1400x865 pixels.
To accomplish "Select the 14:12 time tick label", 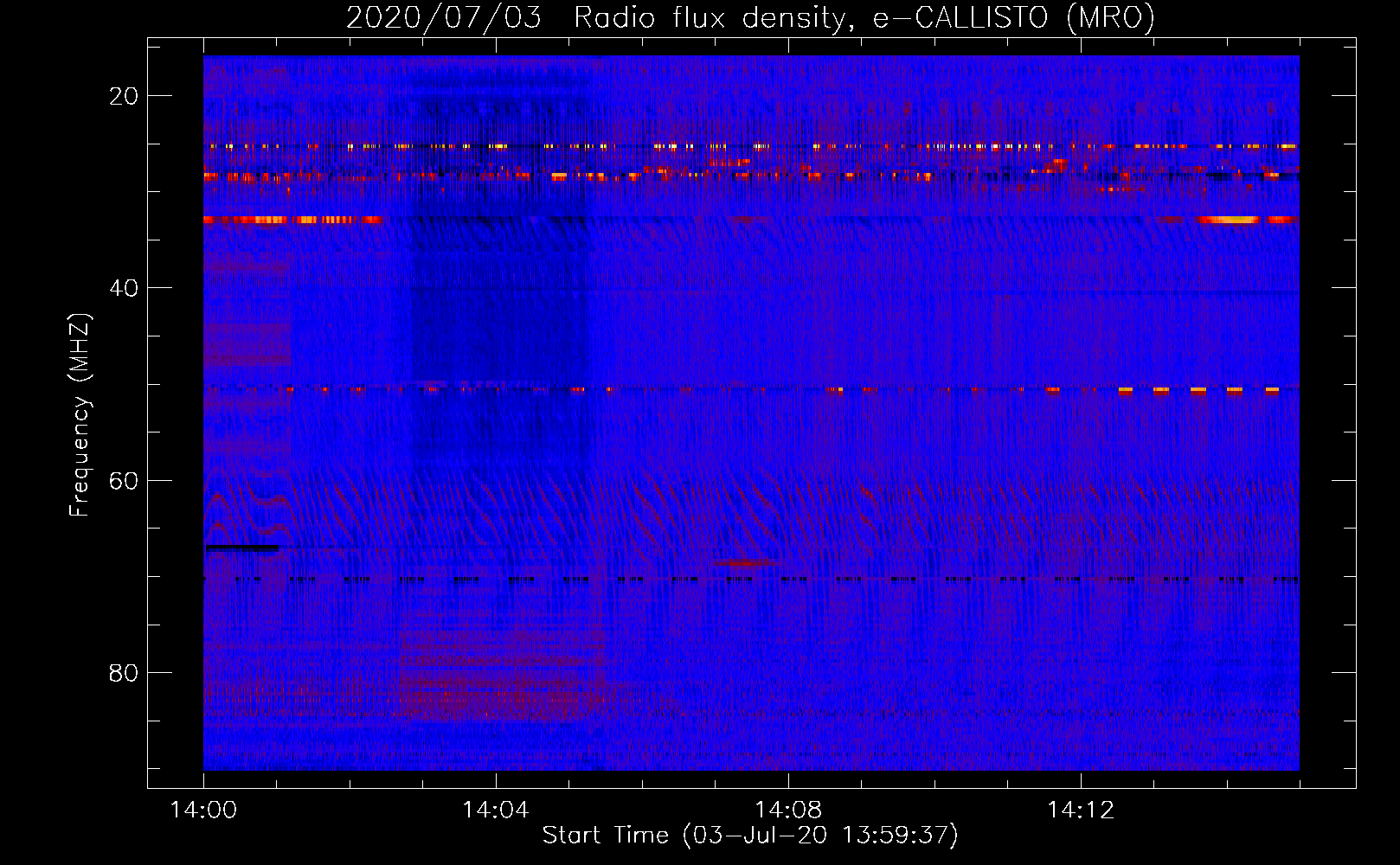I will pos(1081,811).
